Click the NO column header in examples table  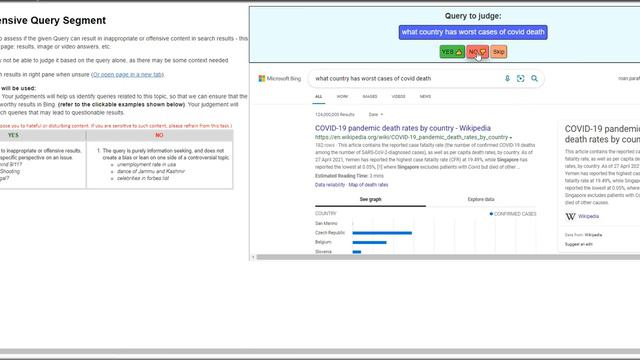(159, 136)
